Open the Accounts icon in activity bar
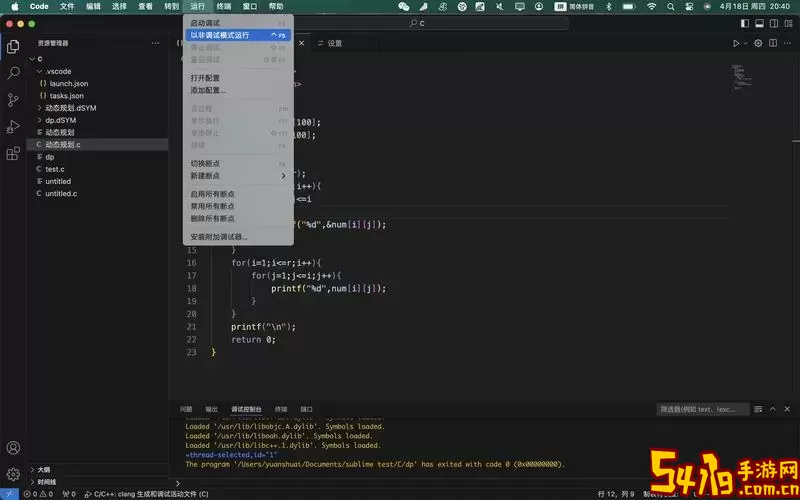 click(x=13, y=448)
